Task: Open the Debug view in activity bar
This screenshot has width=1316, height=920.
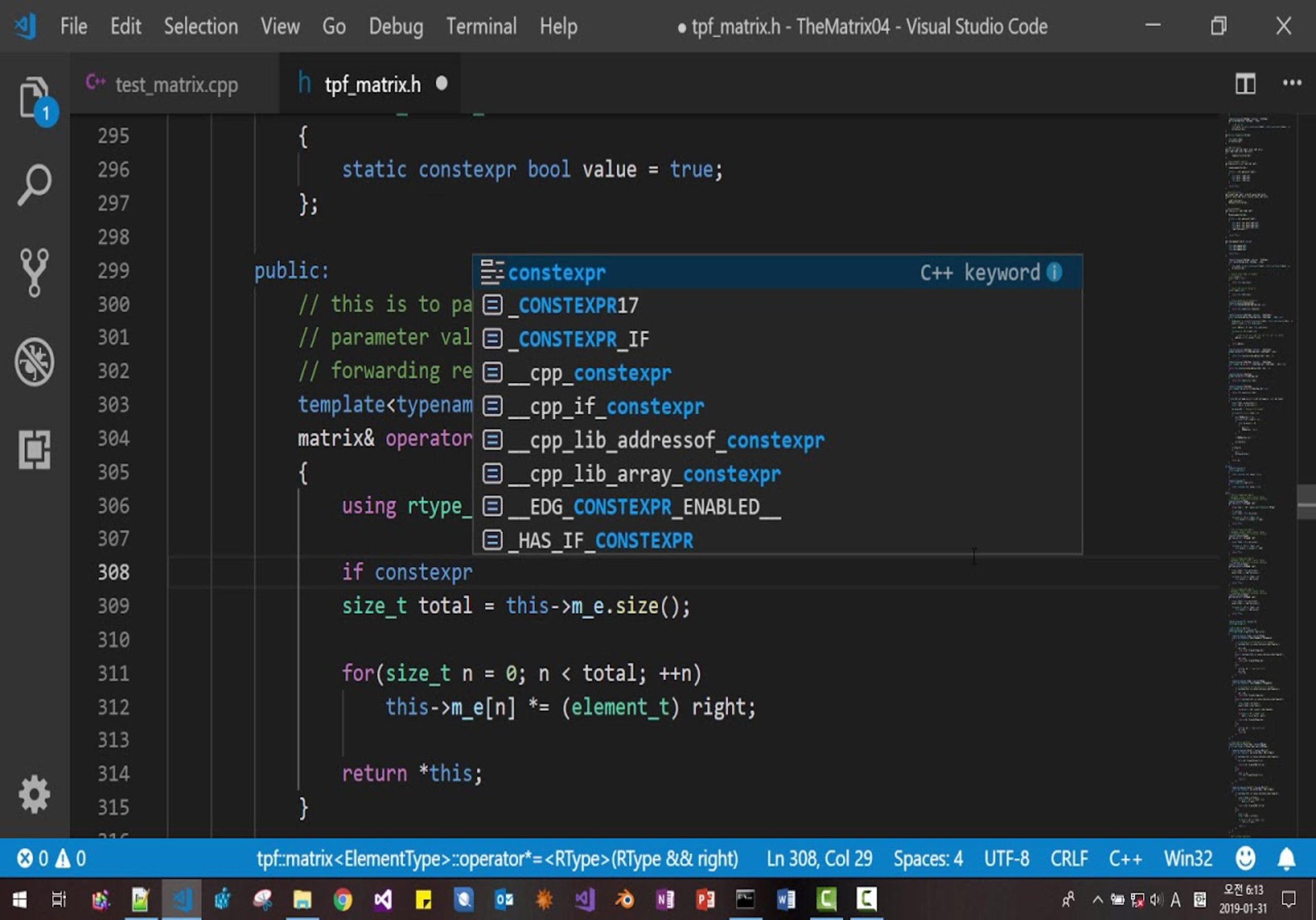Action: 34,361
